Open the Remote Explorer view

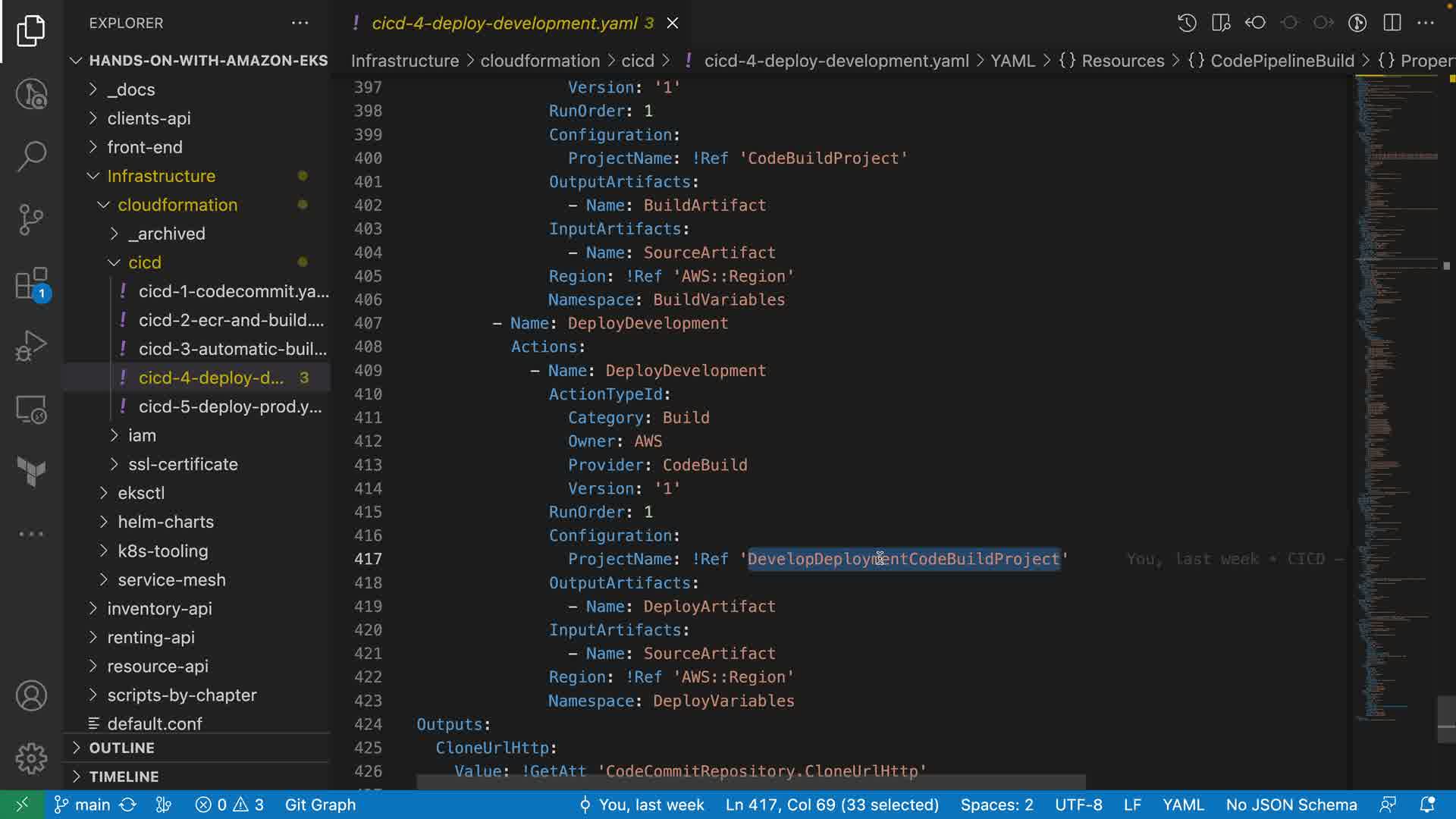[31, 410]
